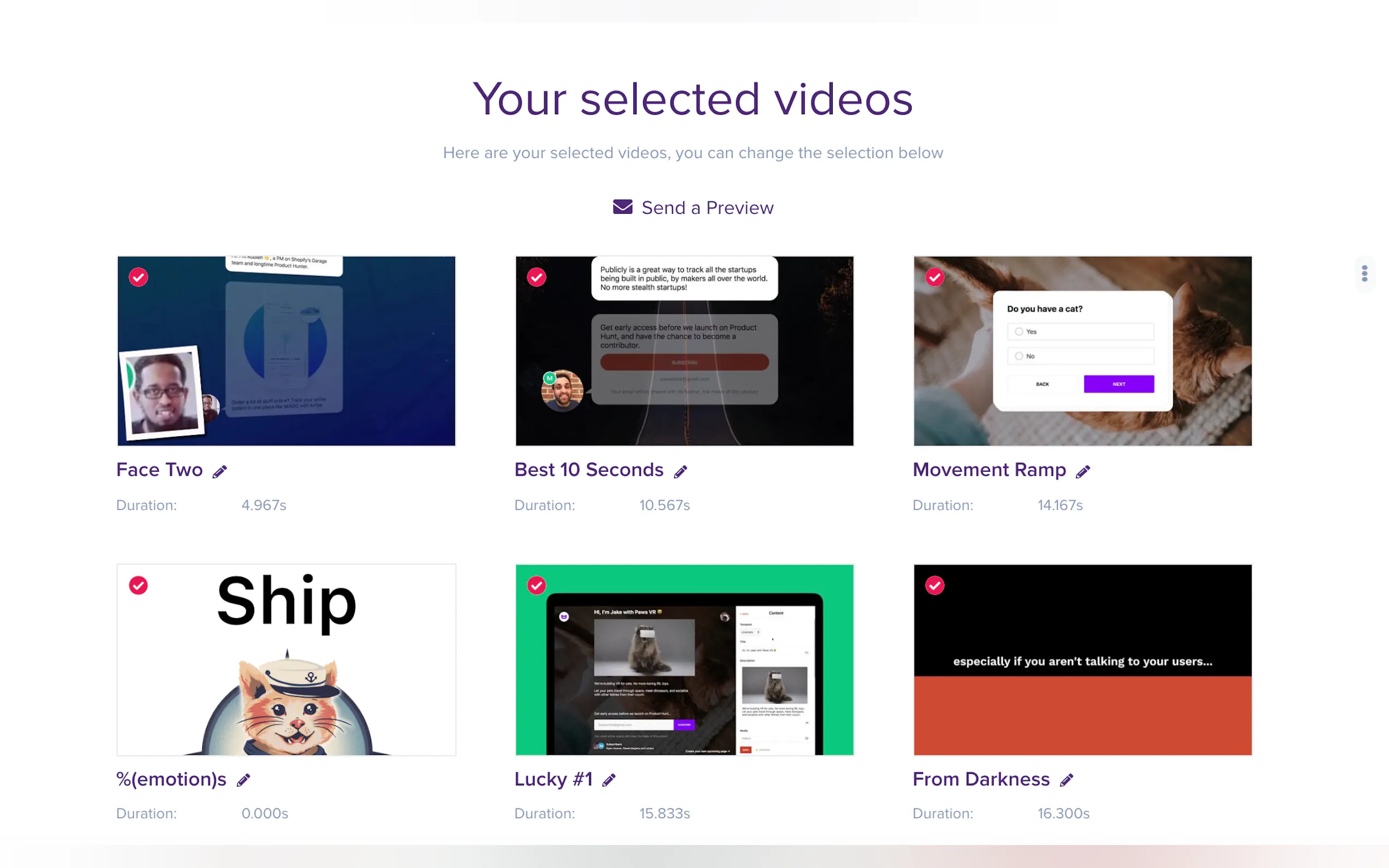The width and height of the screenshot is (1389, 868).
Task: Toggle the Movement Ramp selection checkmark
Action: click(x=935, y=277)
